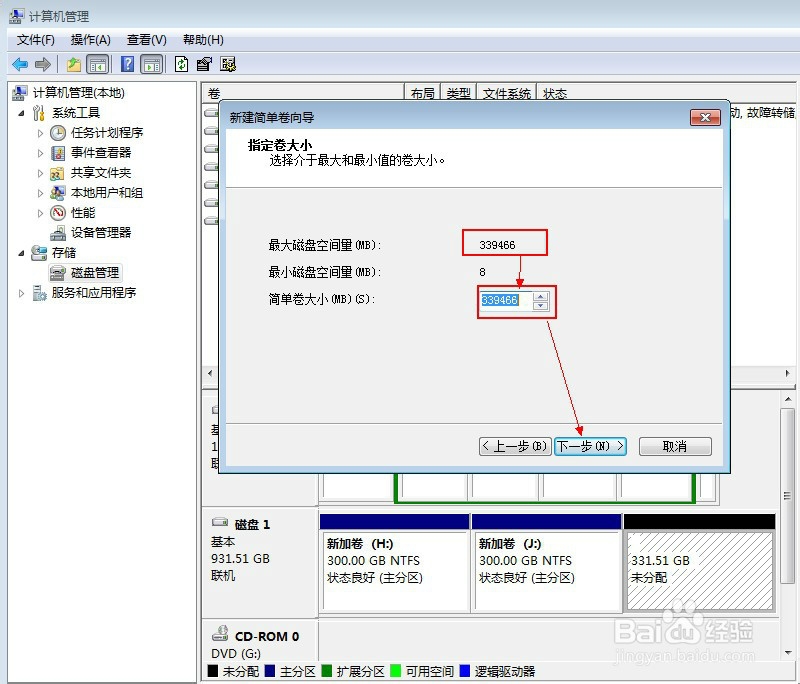This screenshot has height=684, width=800.
Task: Click the green Extended Partition (扩展分区) swatch
Action: pos(327,670)
